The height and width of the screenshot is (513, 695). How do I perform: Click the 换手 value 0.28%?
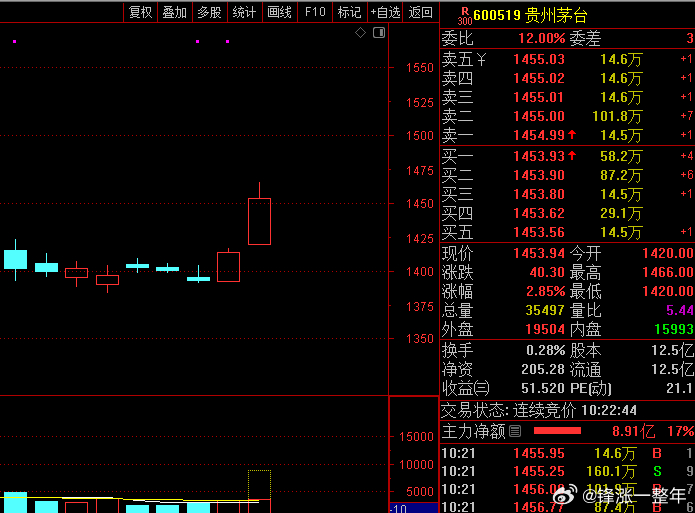pos(546,350)
